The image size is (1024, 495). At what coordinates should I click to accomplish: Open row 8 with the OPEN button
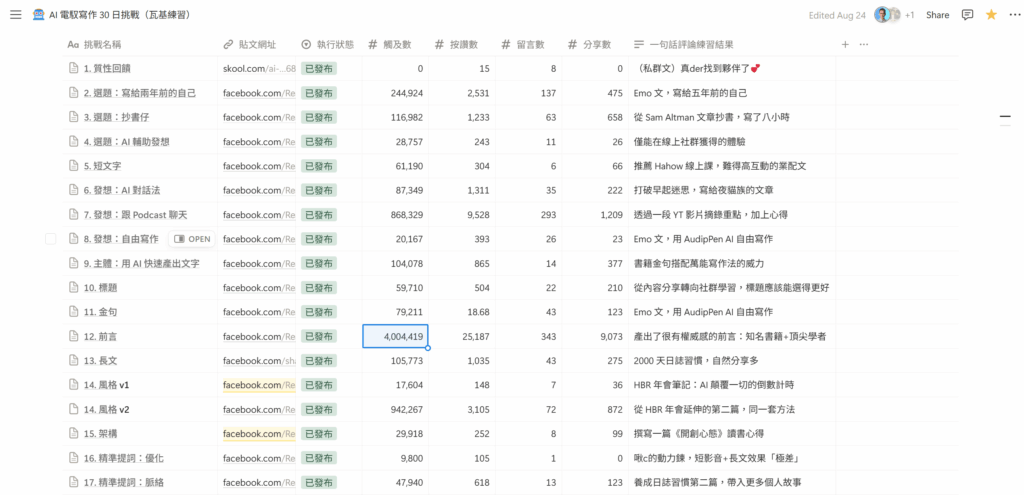point(192,239)
